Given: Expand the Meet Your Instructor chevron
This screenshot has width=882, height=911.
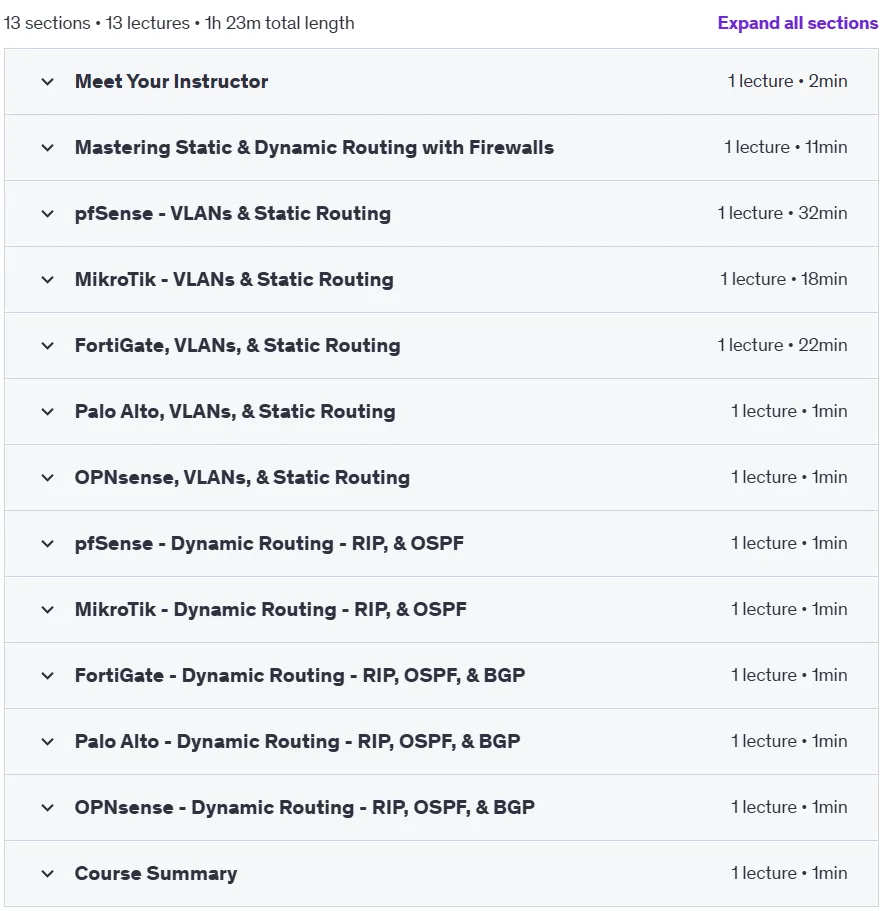Looking at the screenshot, I should pyautogui.click(x=48, y=82).
